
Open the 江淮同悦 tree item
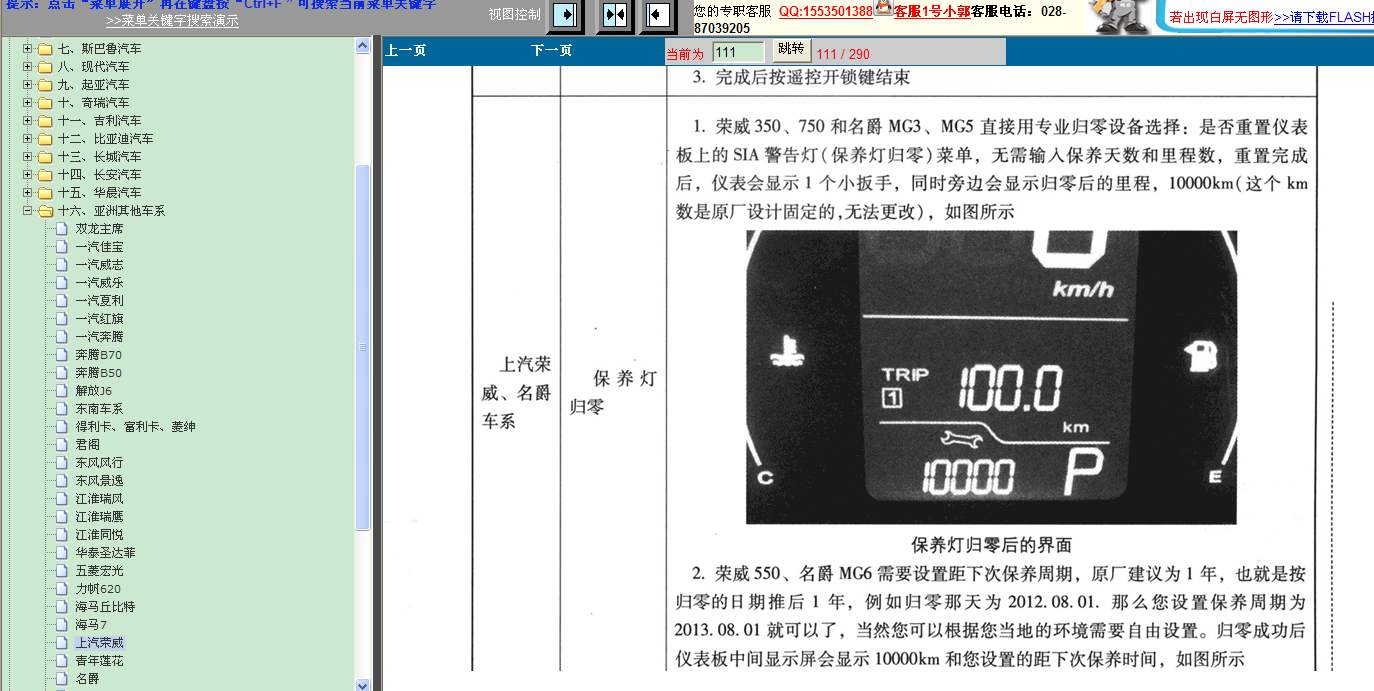pos(100,535)
